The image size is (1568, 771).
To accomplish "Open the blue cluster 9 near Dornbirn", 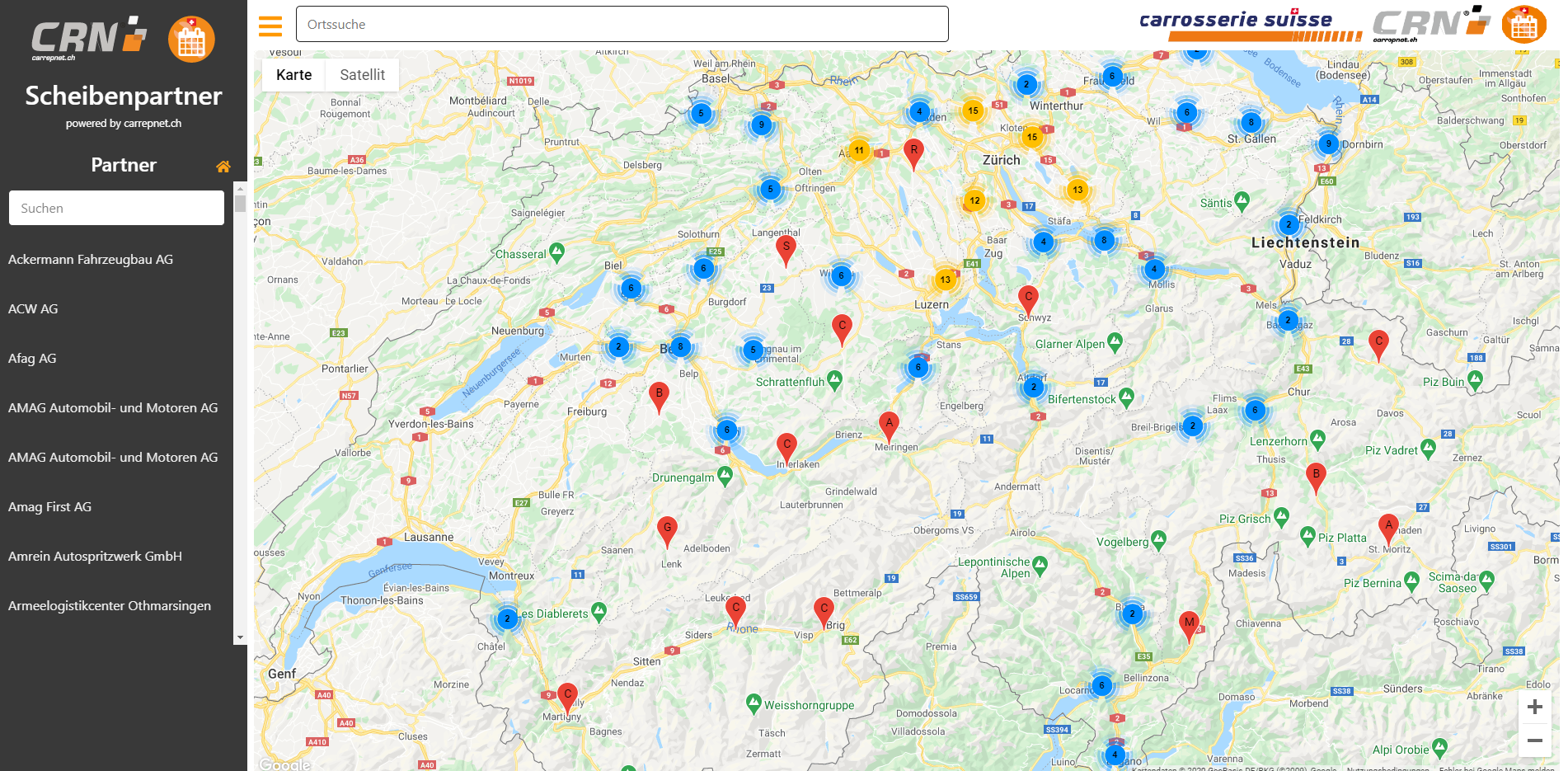I will tap(1328, 143).
